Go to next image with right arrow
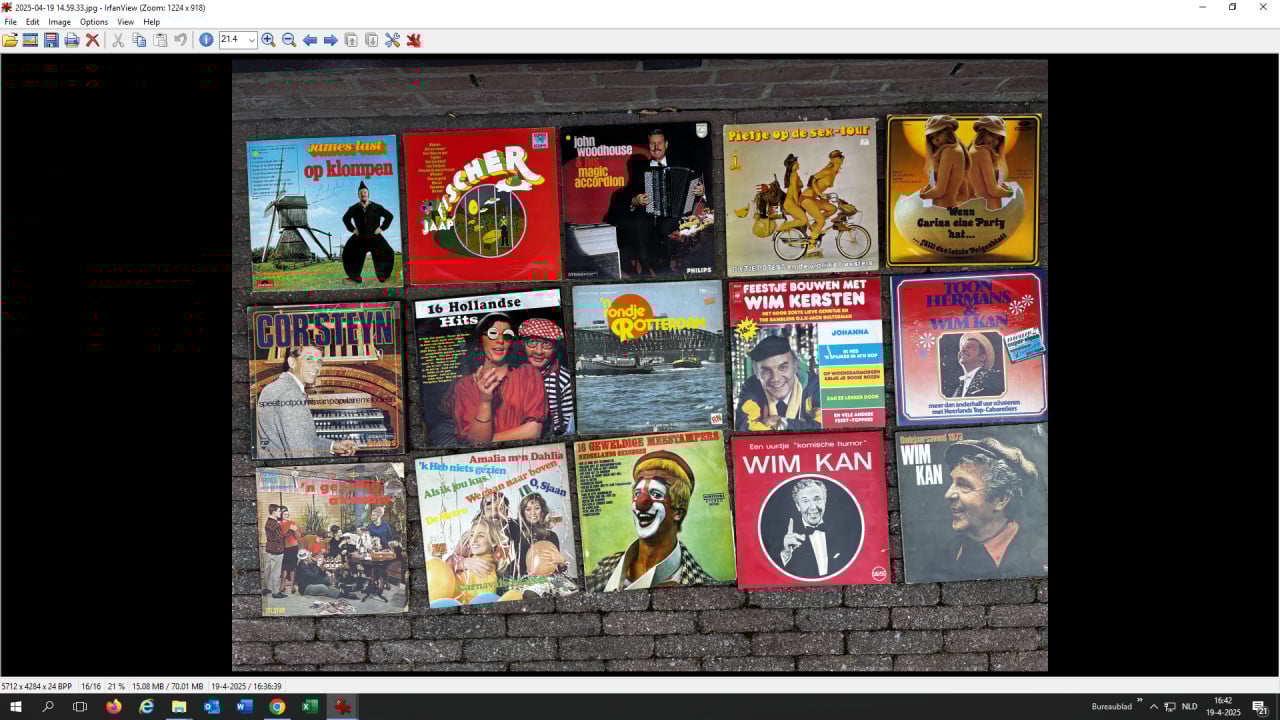Image resolution: width=1280 pixels, height=720 pixels. click(330, 40)
